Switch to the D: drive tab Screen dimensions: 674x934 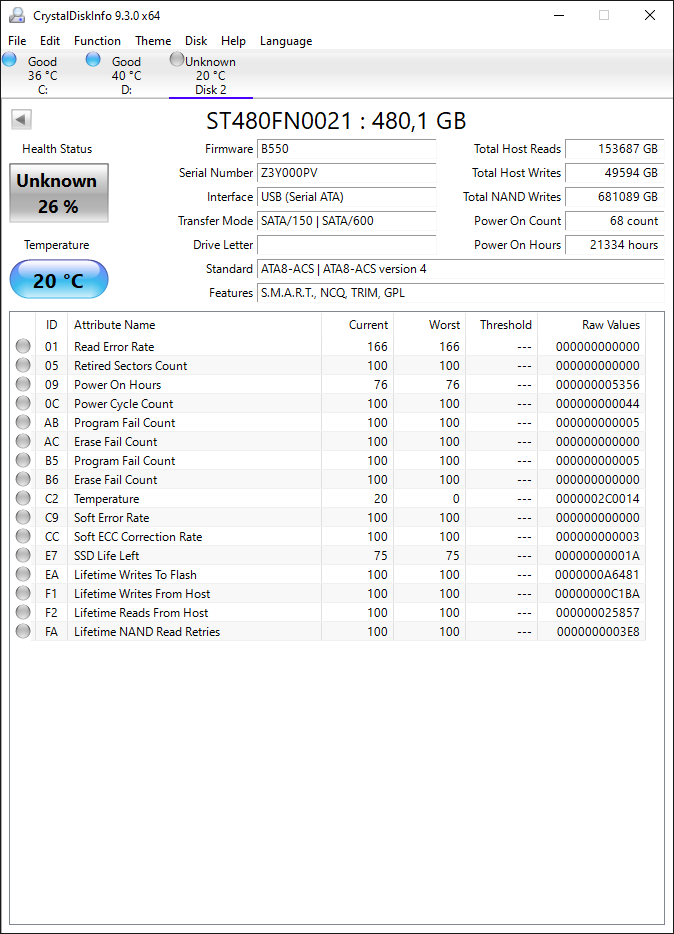[126, 75]
